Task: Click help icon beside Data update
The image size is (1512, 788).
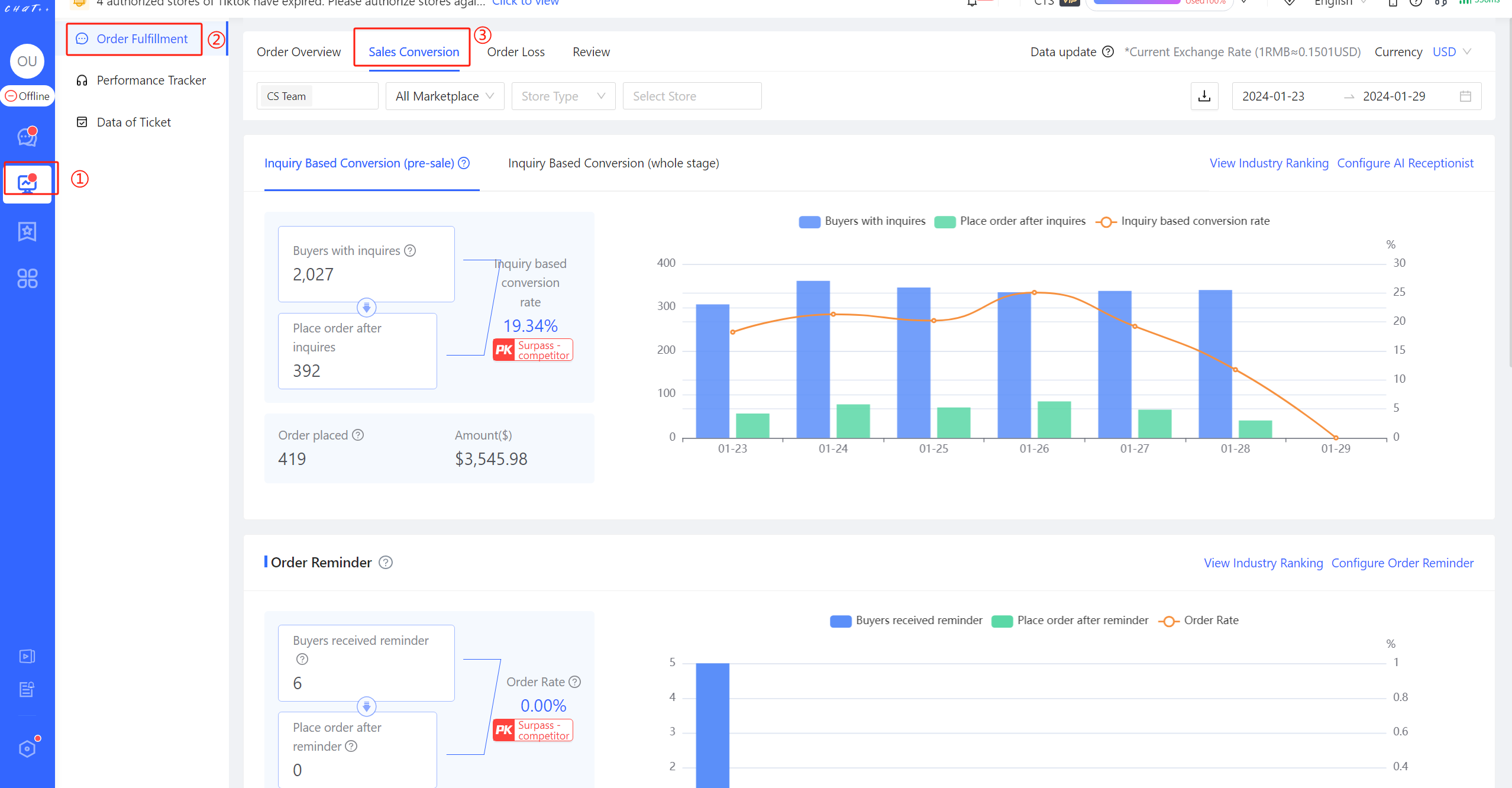Action: (x=1107, y=51)
